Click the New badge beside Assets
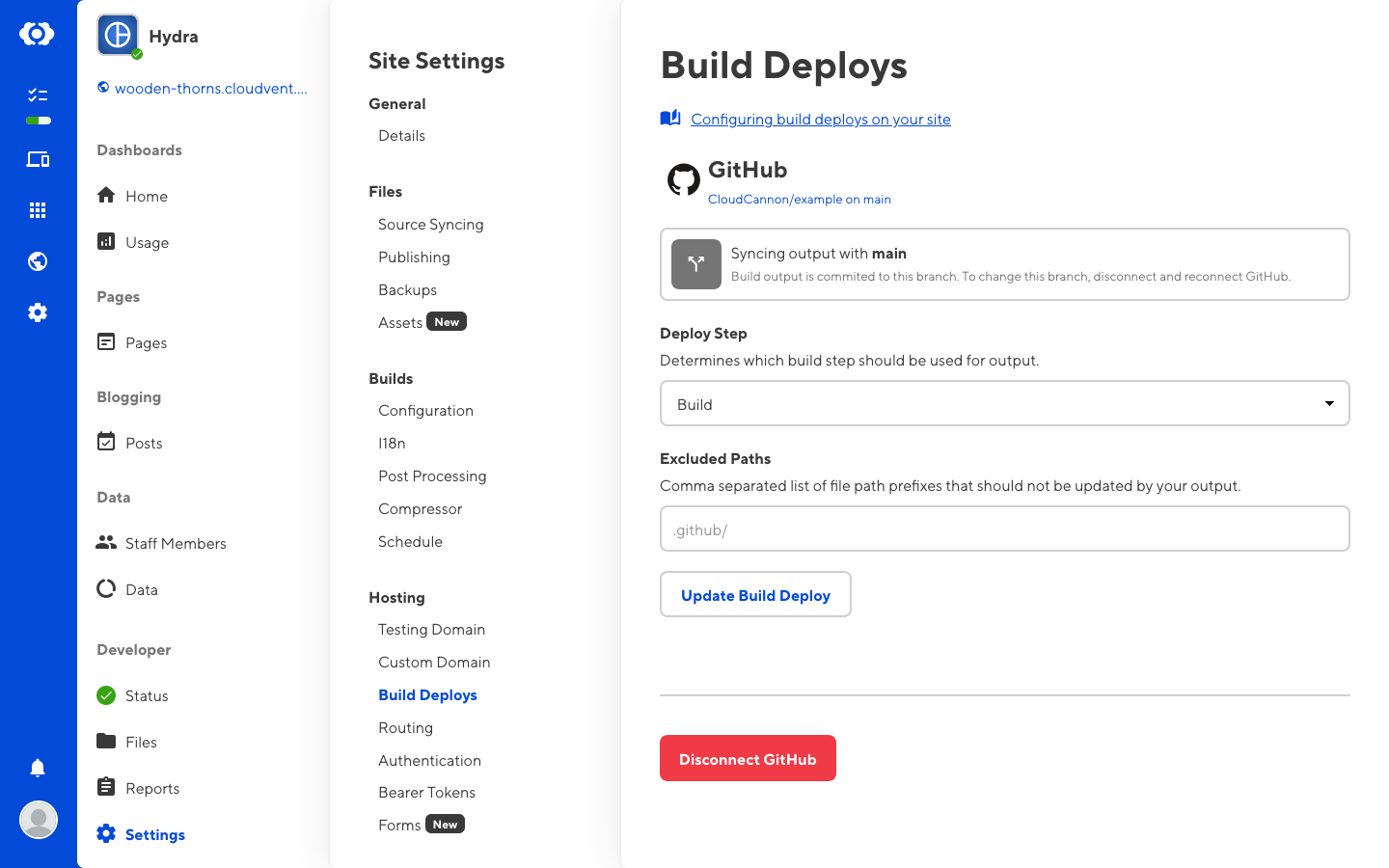The image size is (1389, 868). [x=447, y=322]
